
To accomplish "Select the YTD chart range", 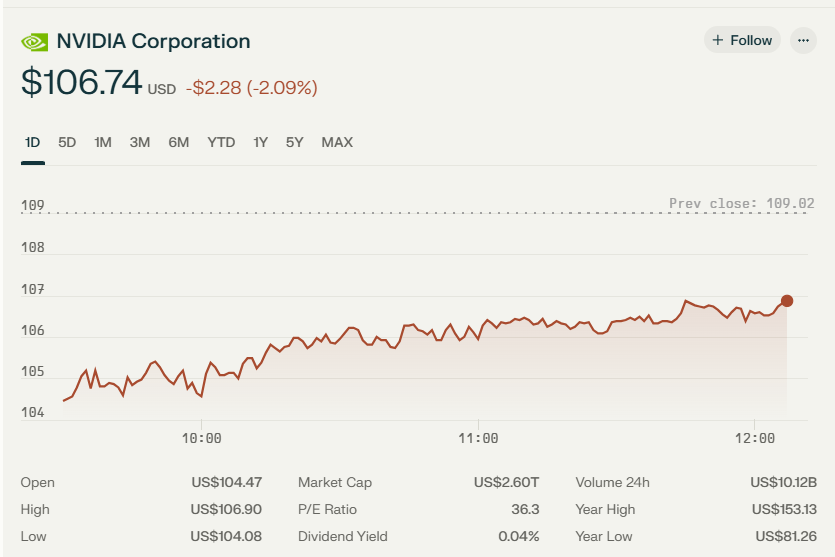I will pos(221,142).
